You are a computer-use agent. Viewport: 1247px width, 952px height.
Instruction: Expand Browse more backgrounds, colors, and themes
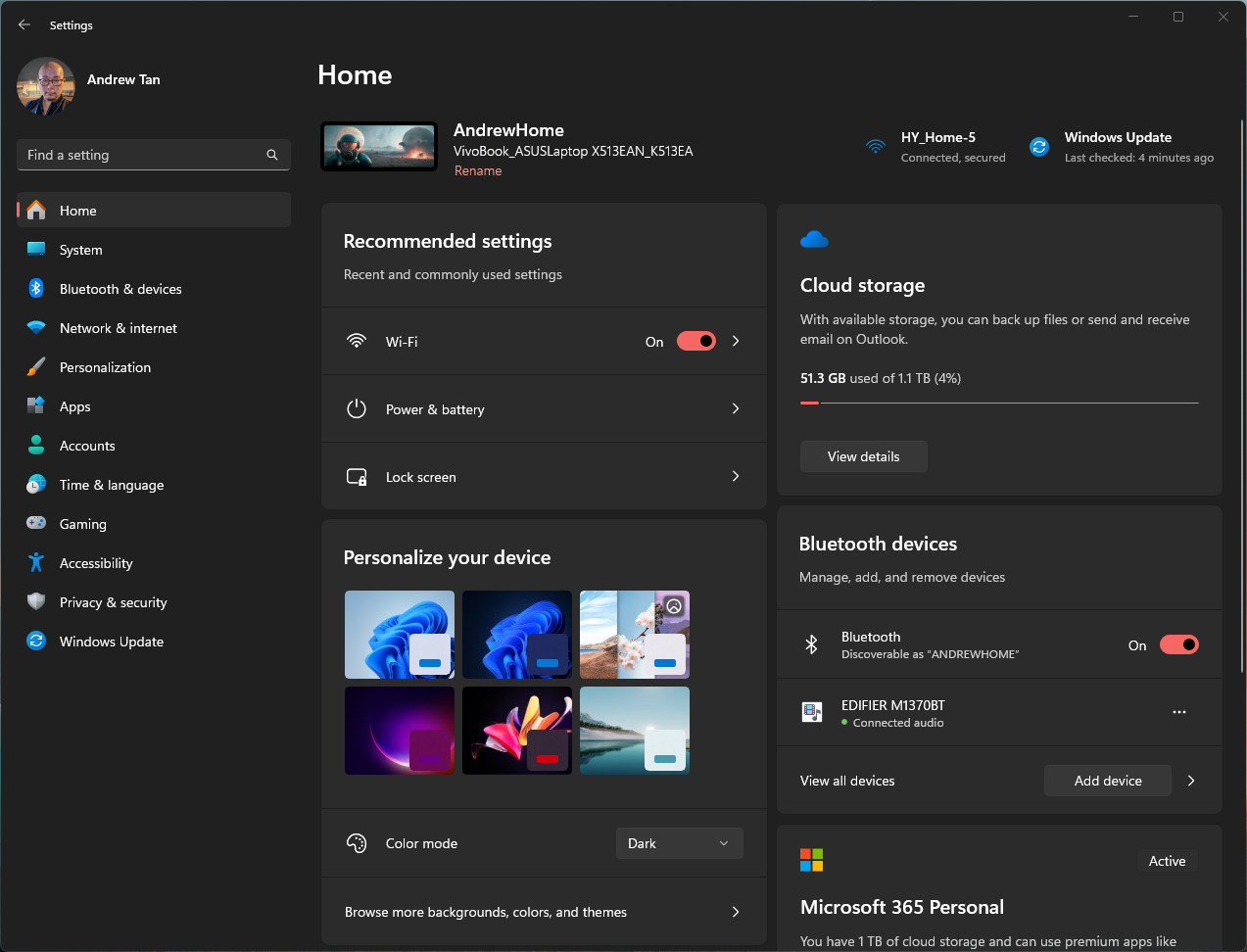(x=736, y=912)
